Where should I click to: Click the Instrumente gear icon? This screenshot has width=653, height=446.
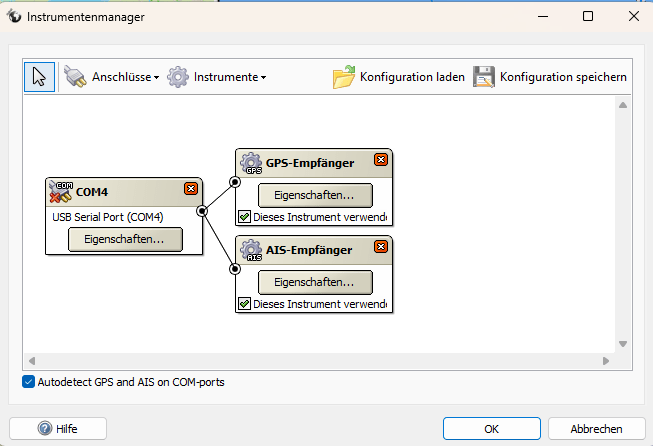[x=178, y=77]
